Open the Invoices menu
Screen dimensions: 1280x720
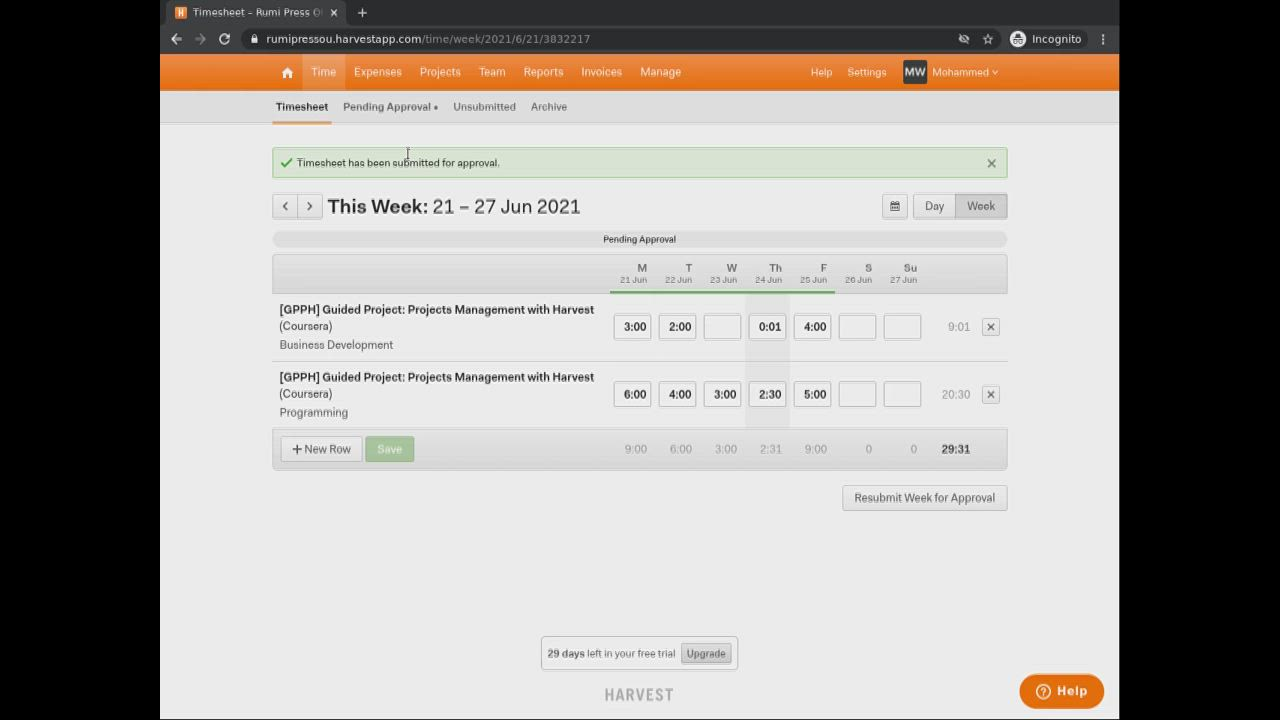click(602, 72)
